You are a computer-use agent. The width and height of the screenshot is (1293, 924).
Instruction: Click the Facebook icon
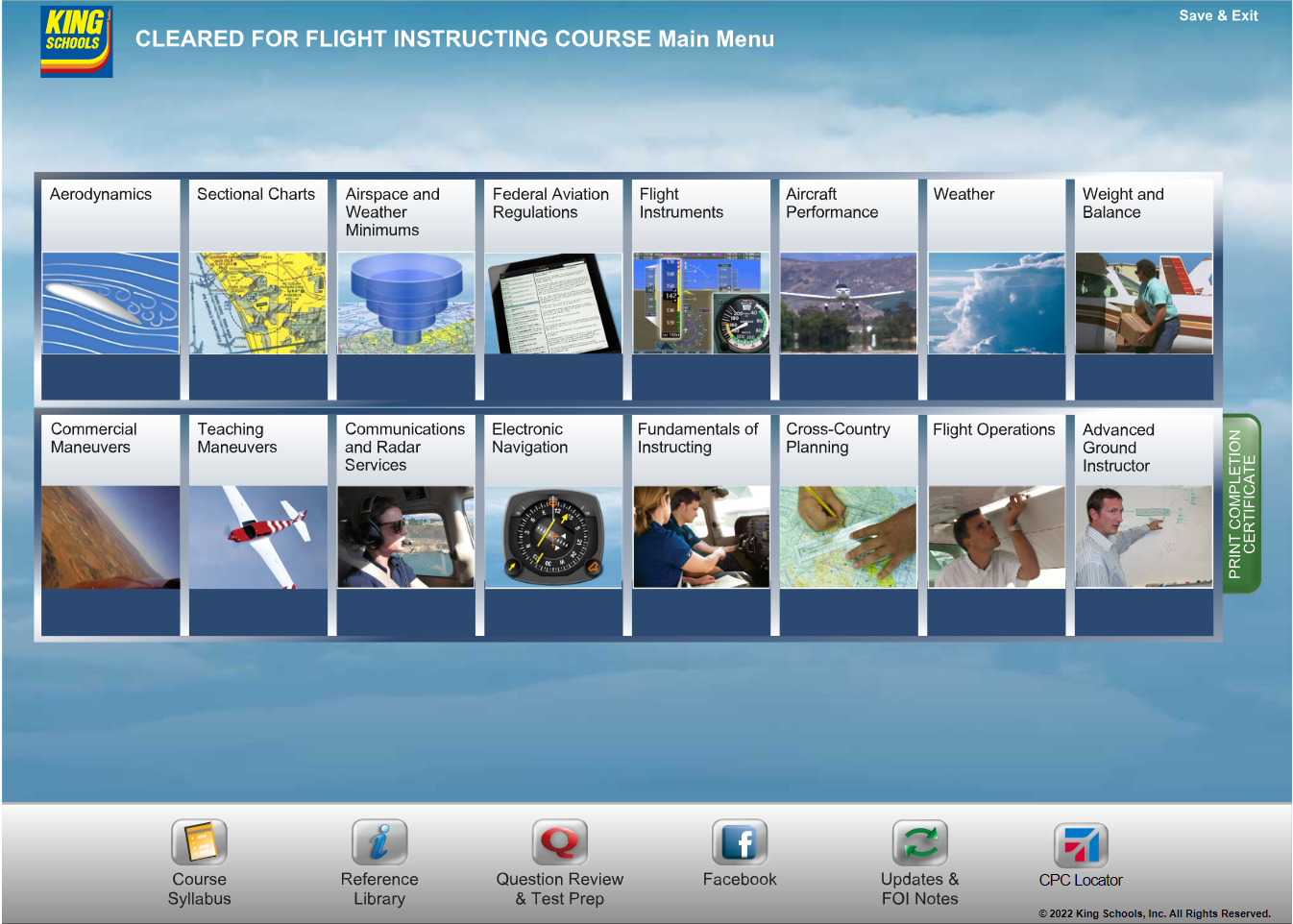tap(740, 843)
